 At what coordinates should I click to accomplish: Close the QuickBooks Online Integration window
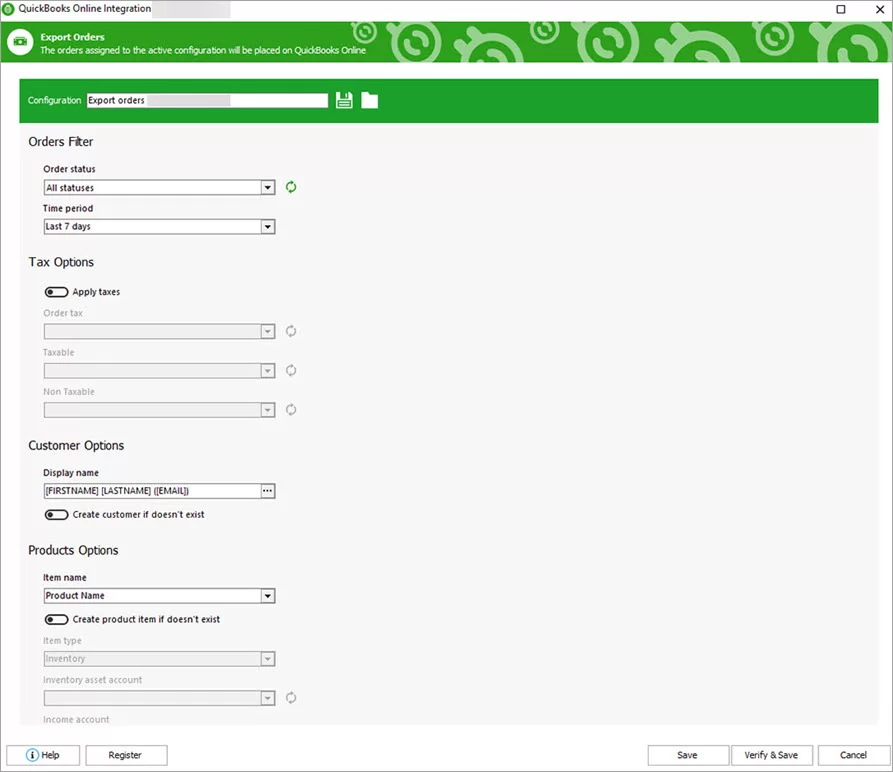879,9
